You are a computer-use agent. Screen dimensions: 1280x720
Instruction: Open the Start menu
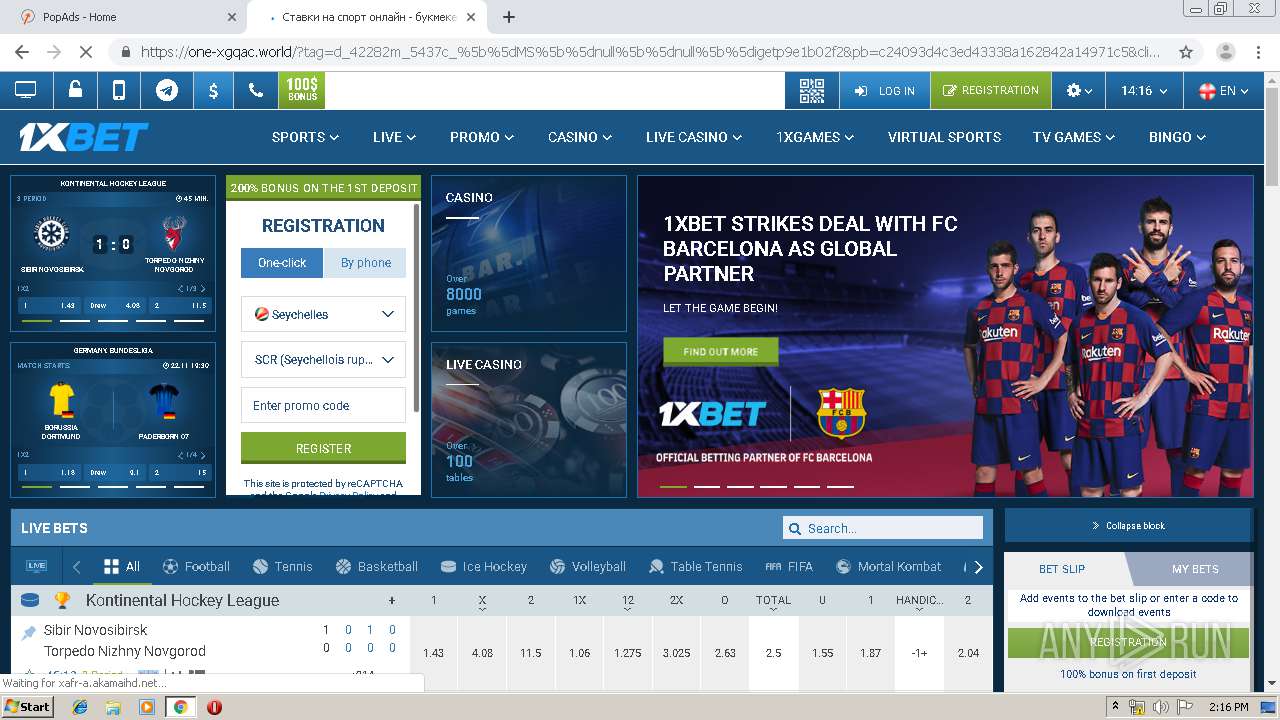pyautogui.click(x=27, y=706)
